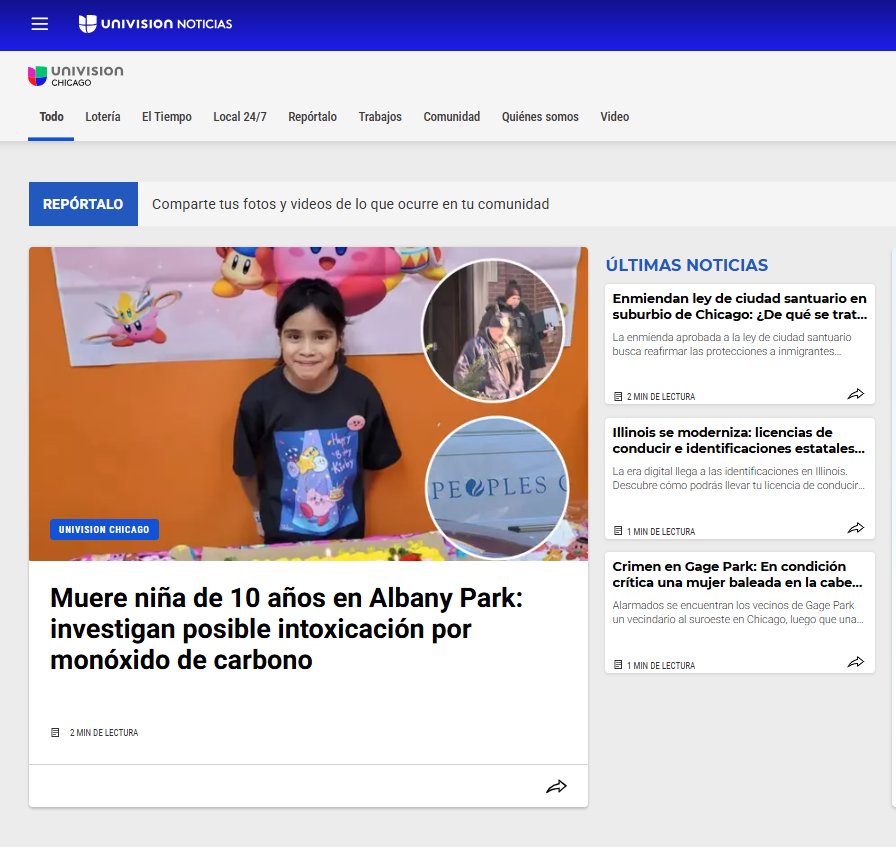This screenshot has height=847, width=896.
Task: Open the Quiénes somos tab
Action: click(x=540, y=117)
